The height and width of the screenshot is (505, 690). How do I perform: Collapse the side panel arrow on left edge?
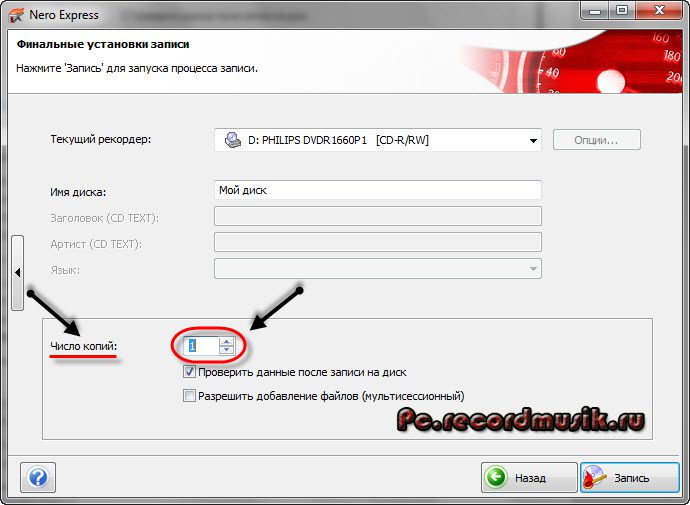17,273
